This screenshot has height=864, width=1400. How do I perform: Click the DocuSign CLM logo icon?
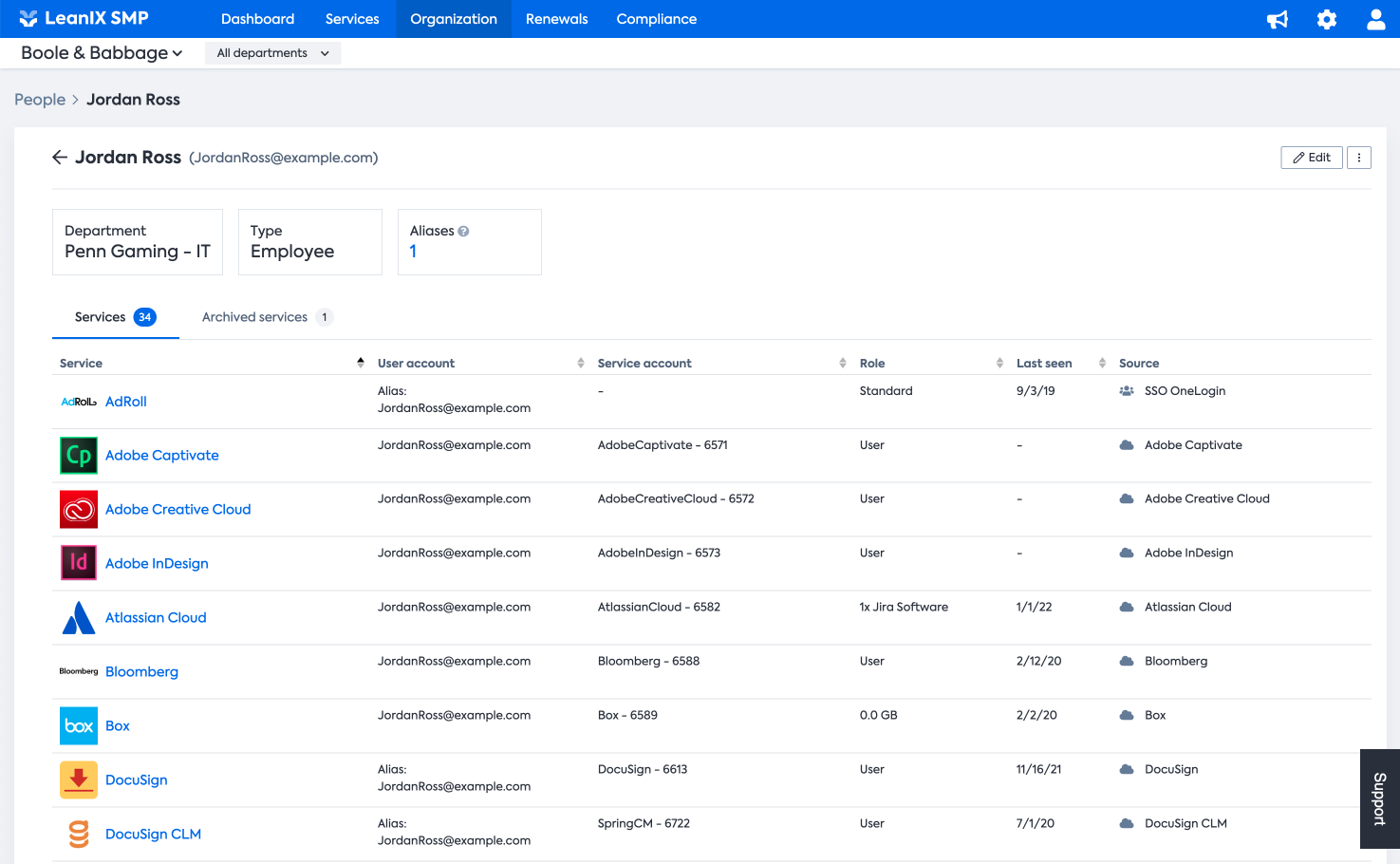pos(79,834)
